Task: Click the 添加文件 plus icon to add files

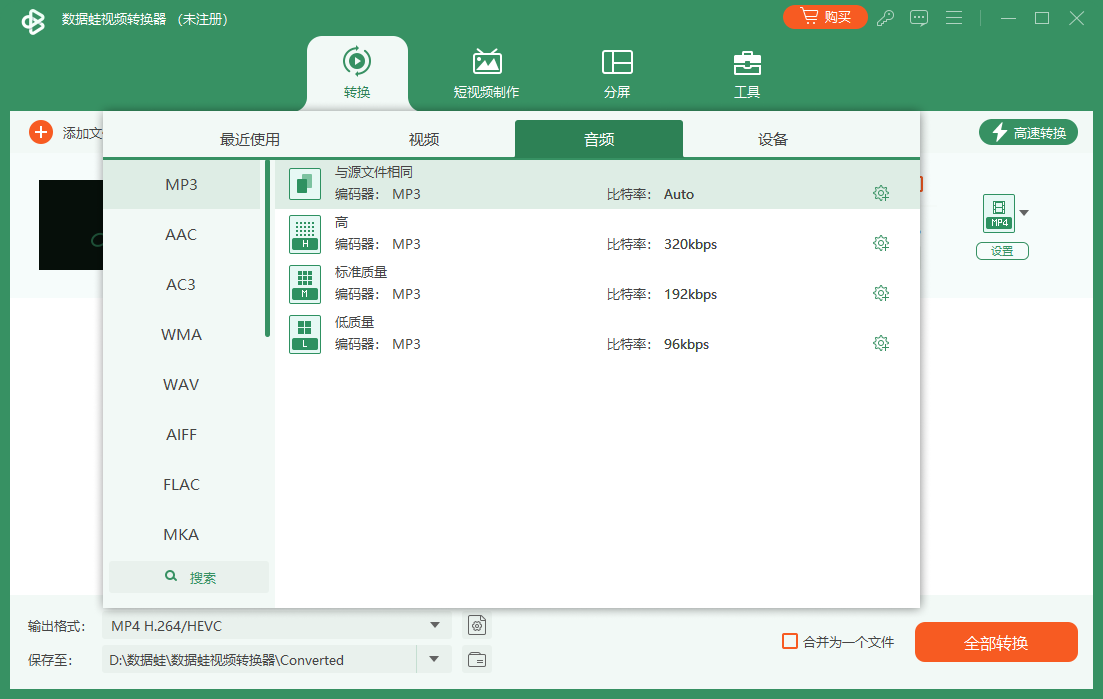Action: coord(40,131)
